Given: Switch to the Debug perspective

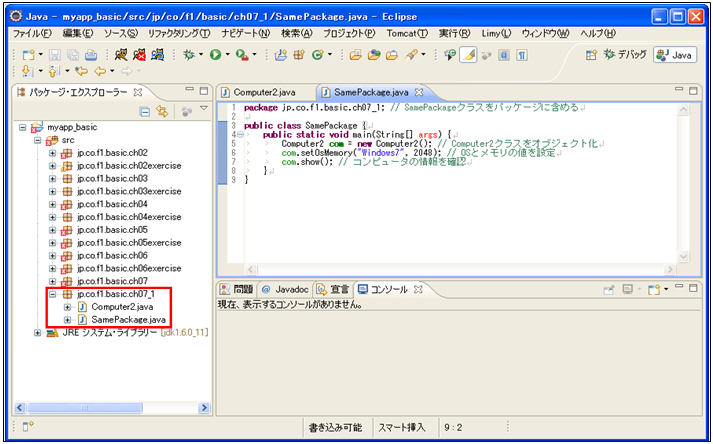Looking at the screenshot, I should pyautogui.click(x=624, y=55).
